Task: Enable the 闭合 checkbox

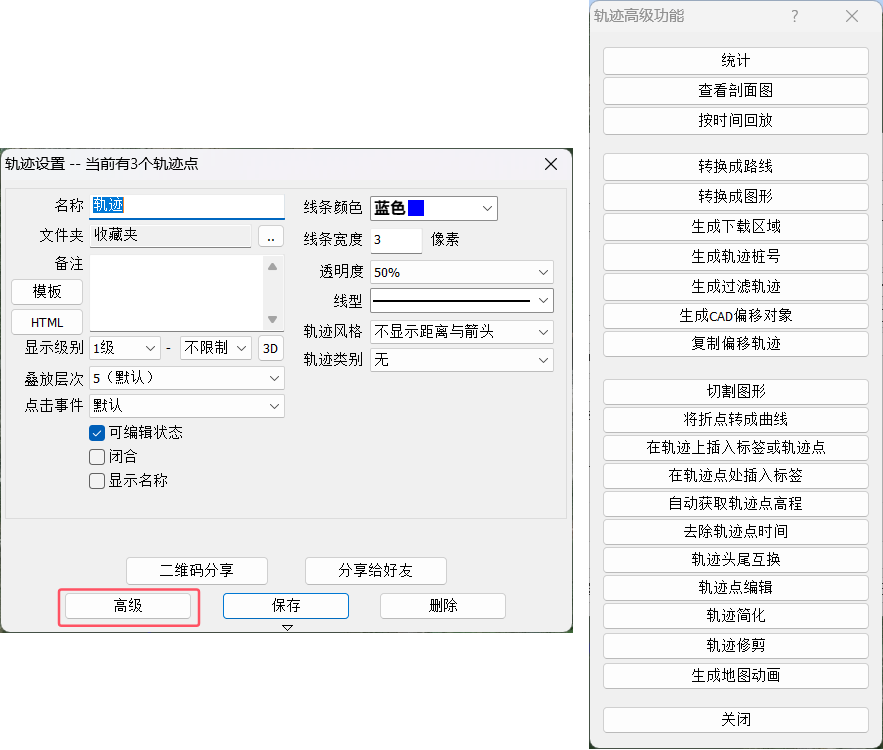Action: pos(97,457)
